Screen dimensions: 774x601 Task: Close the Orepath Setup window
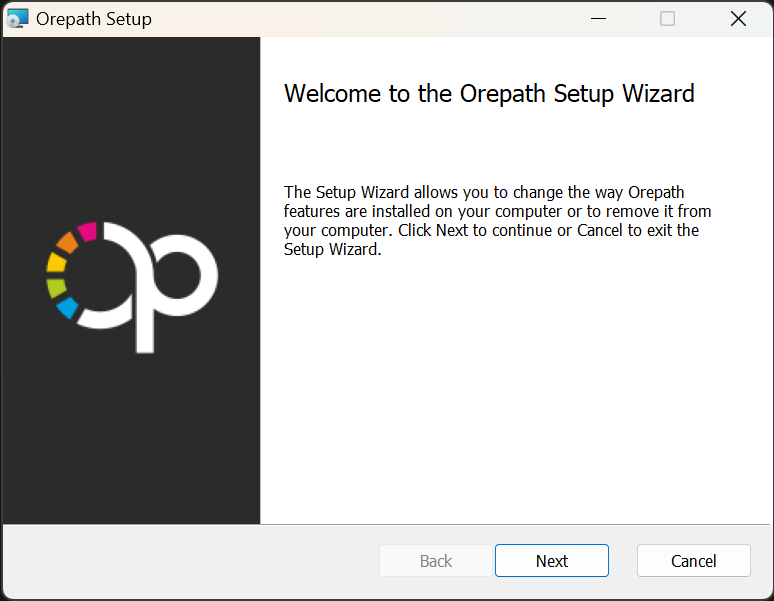738,18
